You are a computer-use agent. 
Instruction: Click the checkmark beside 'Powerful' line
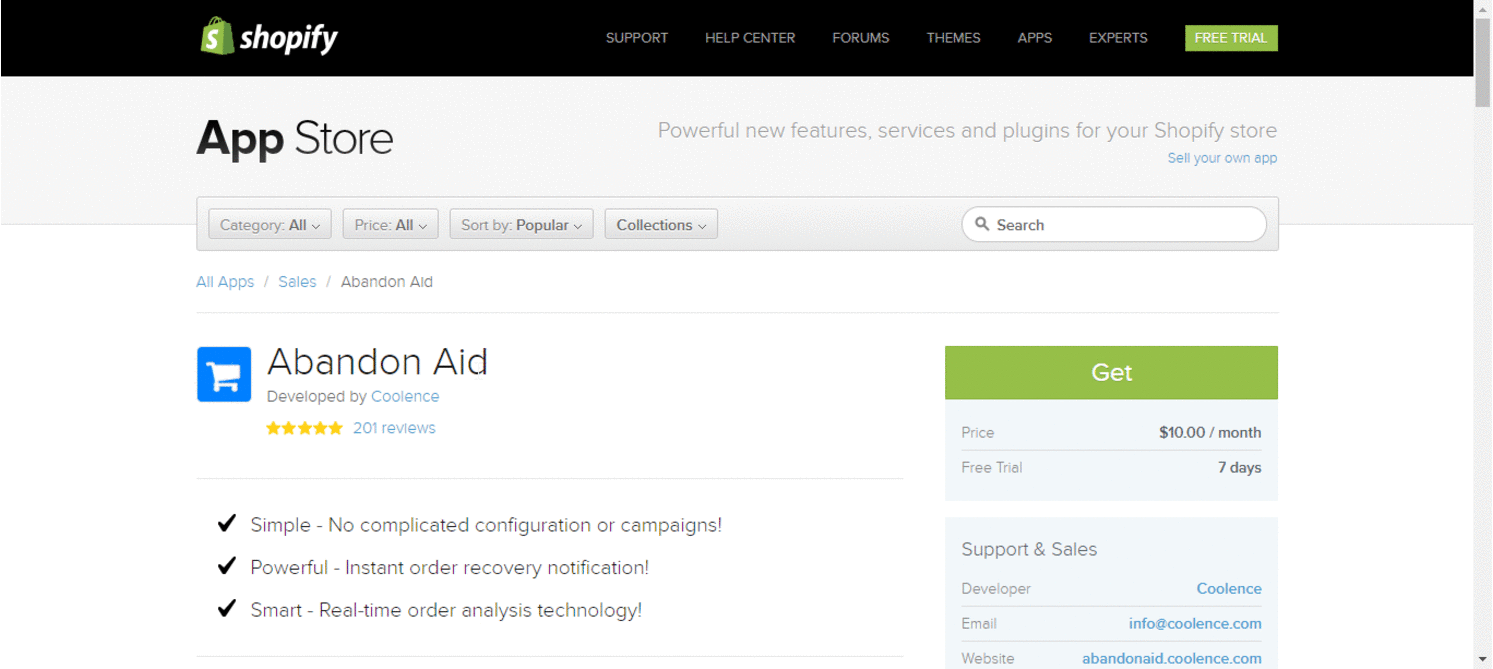(227, 566)
